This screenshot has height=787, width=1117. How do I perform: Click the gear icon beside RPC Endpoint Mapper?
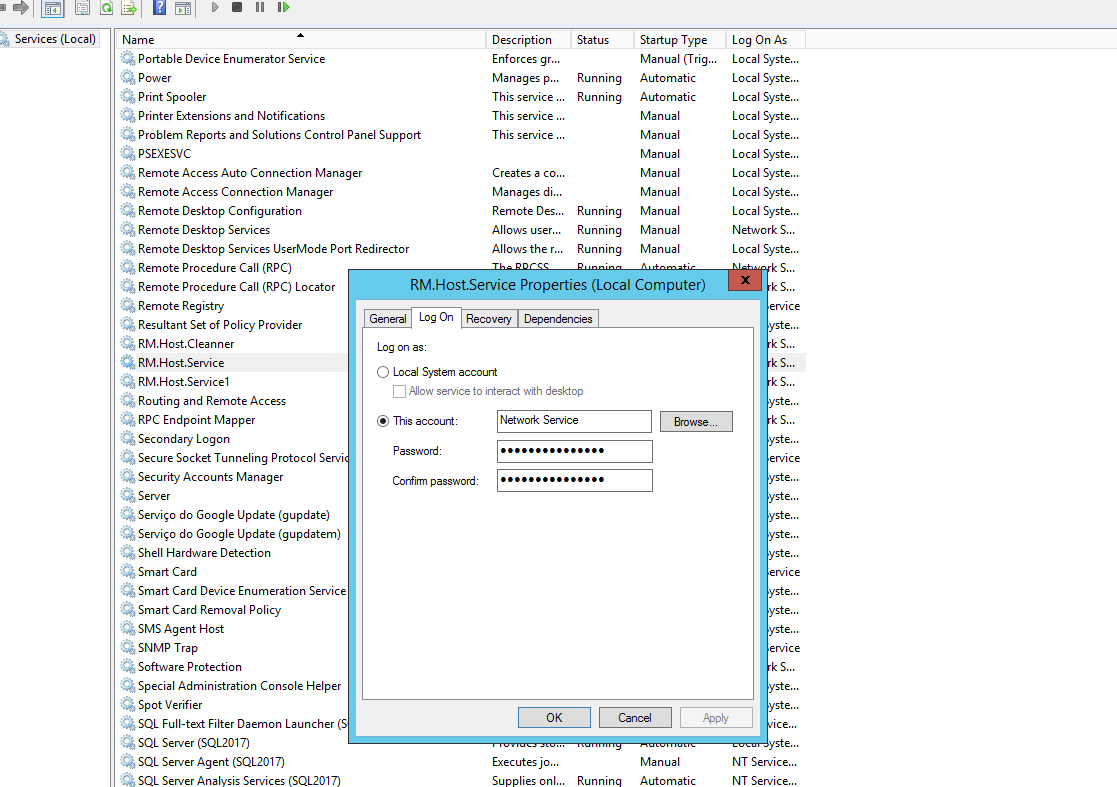click(x=128, y=419)
